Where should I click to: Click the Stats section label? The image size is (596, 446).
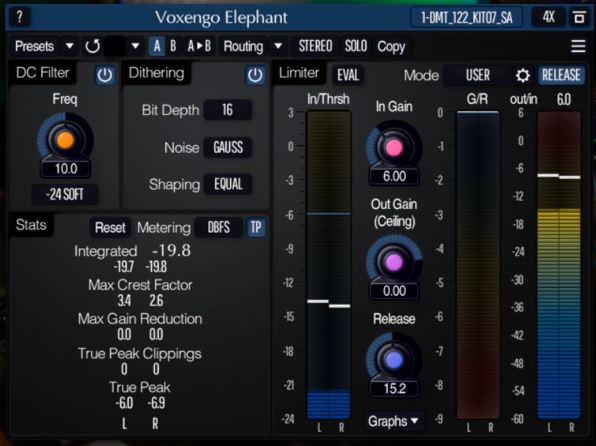click(31, 225)
